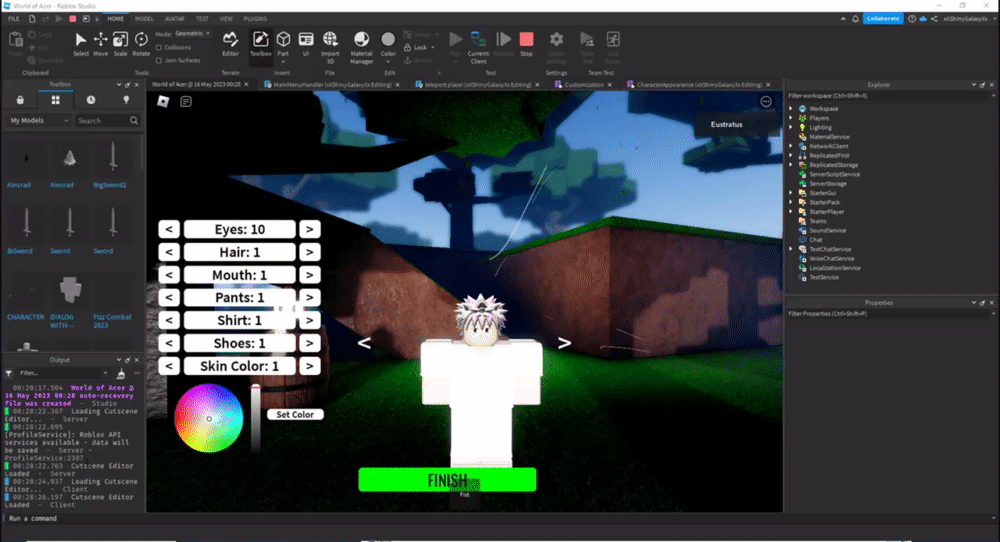Go to next Skin Color option

click(x=309, y=366)
